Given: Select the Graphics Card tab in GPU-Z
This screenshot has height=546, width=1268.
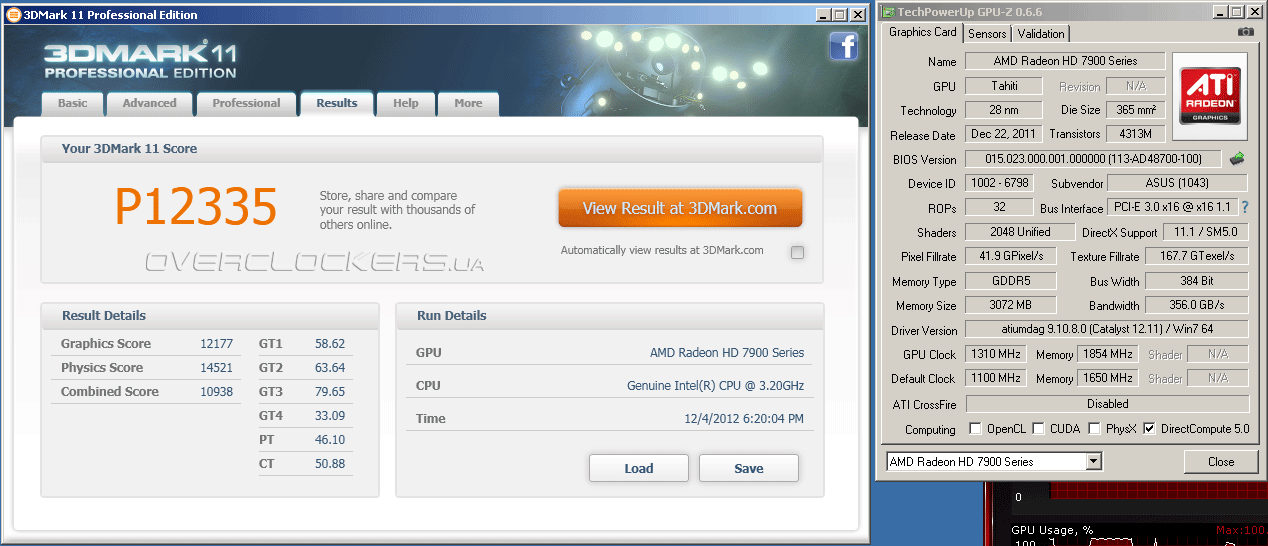Looking at the screenshot, I should pos(922,32).
